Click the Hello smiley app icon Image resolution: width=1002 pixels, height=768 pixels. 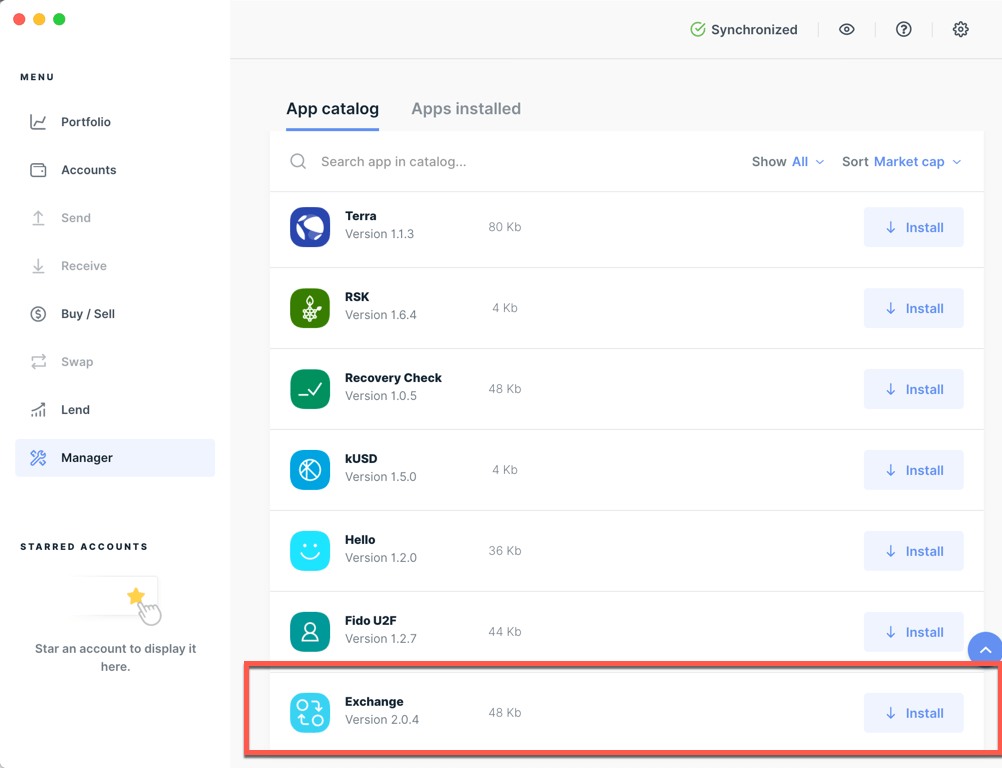pyautogui.click(x=310, y=551)
